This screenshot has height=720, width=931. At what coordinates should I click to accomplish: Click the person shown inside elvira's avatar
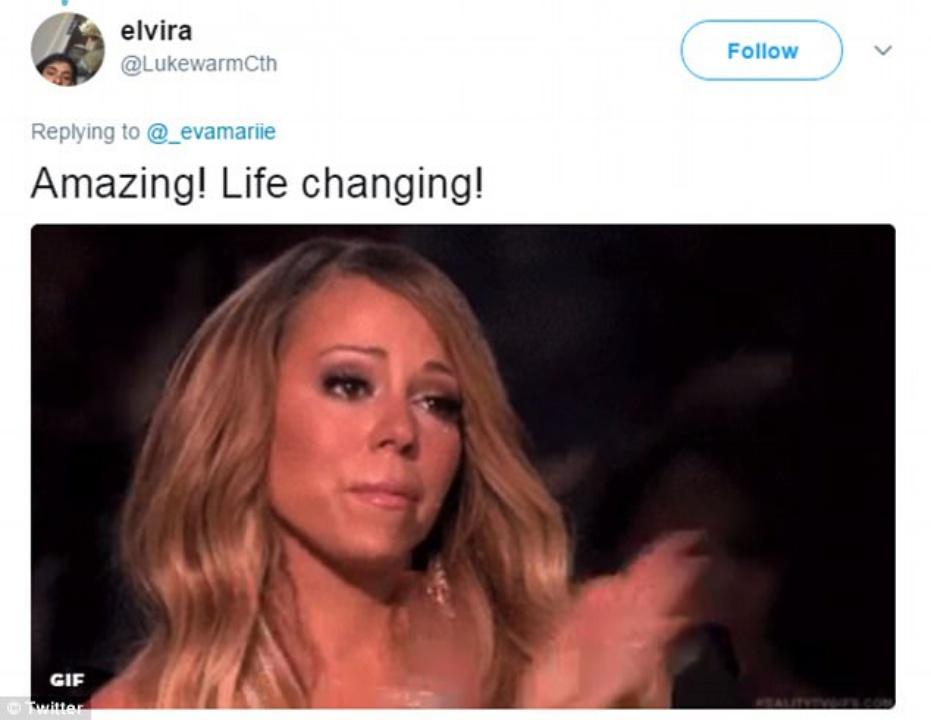click(58, 69)
